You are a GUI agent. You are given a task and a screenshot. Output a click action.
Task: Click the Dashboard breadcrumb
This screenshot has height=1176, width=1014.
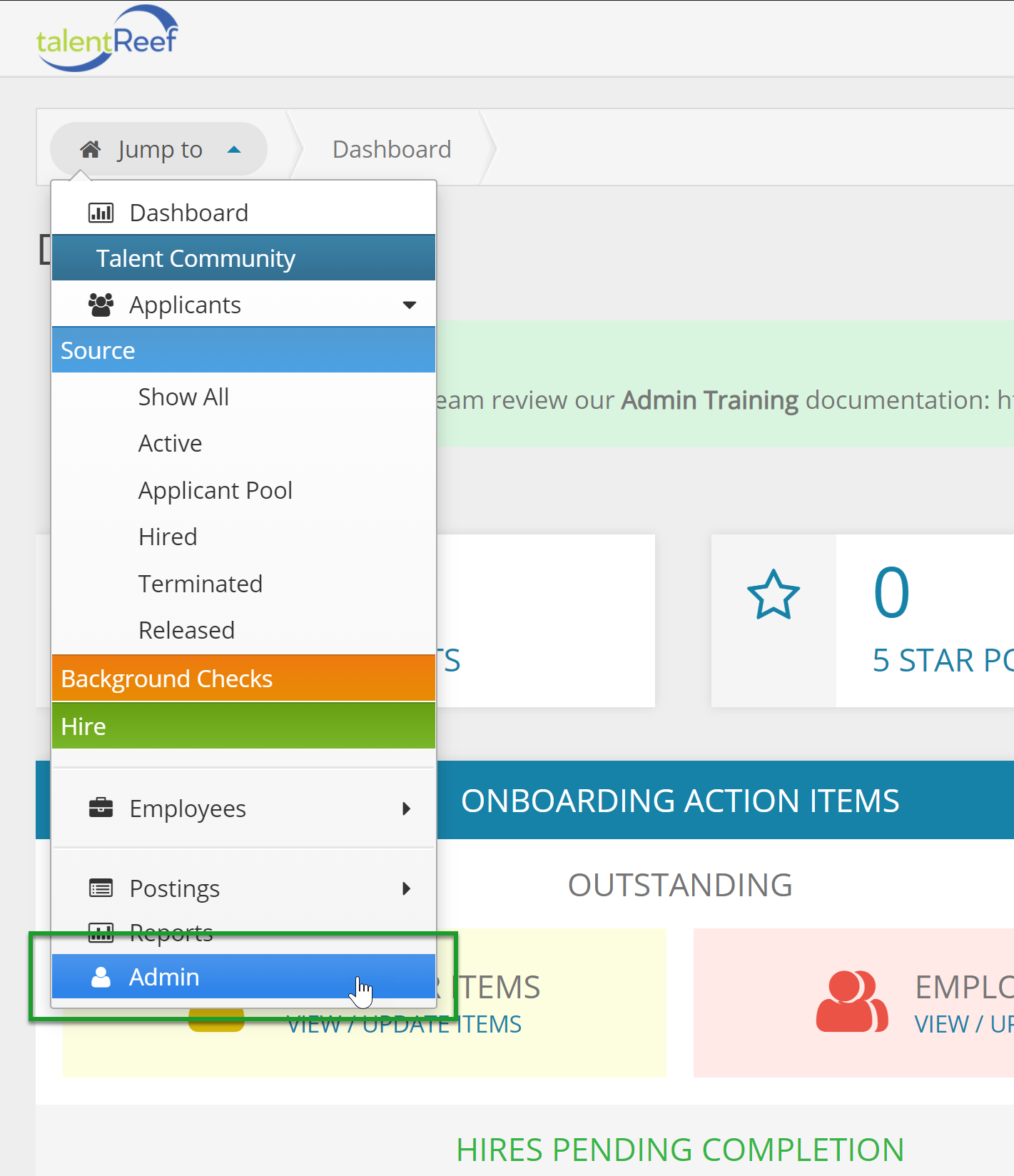(x=392, y=150)
